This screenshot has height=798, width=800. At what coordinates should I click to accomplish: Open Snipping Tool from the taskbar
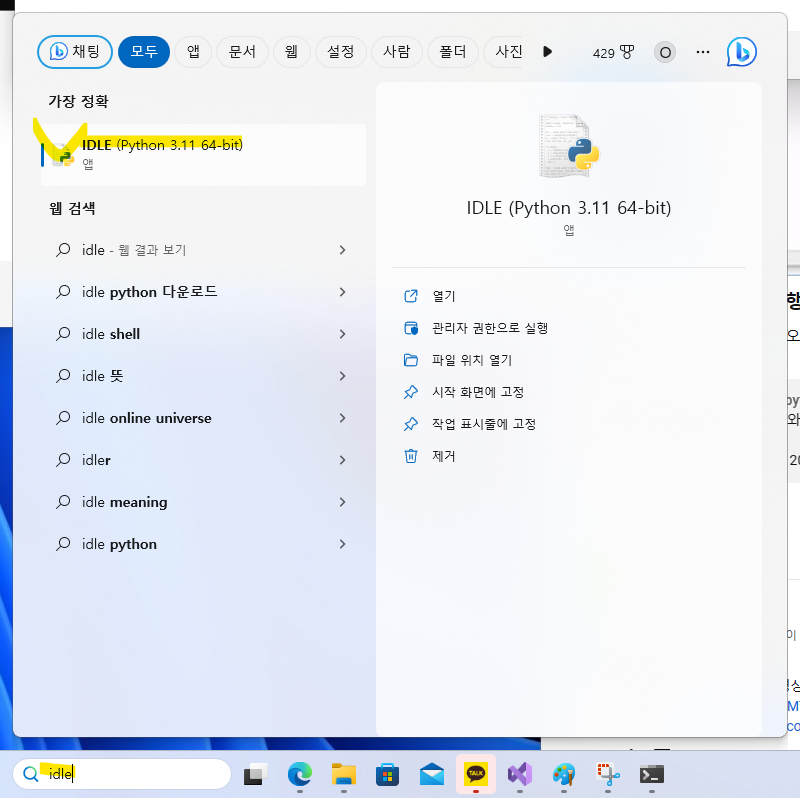pos(608,775)
